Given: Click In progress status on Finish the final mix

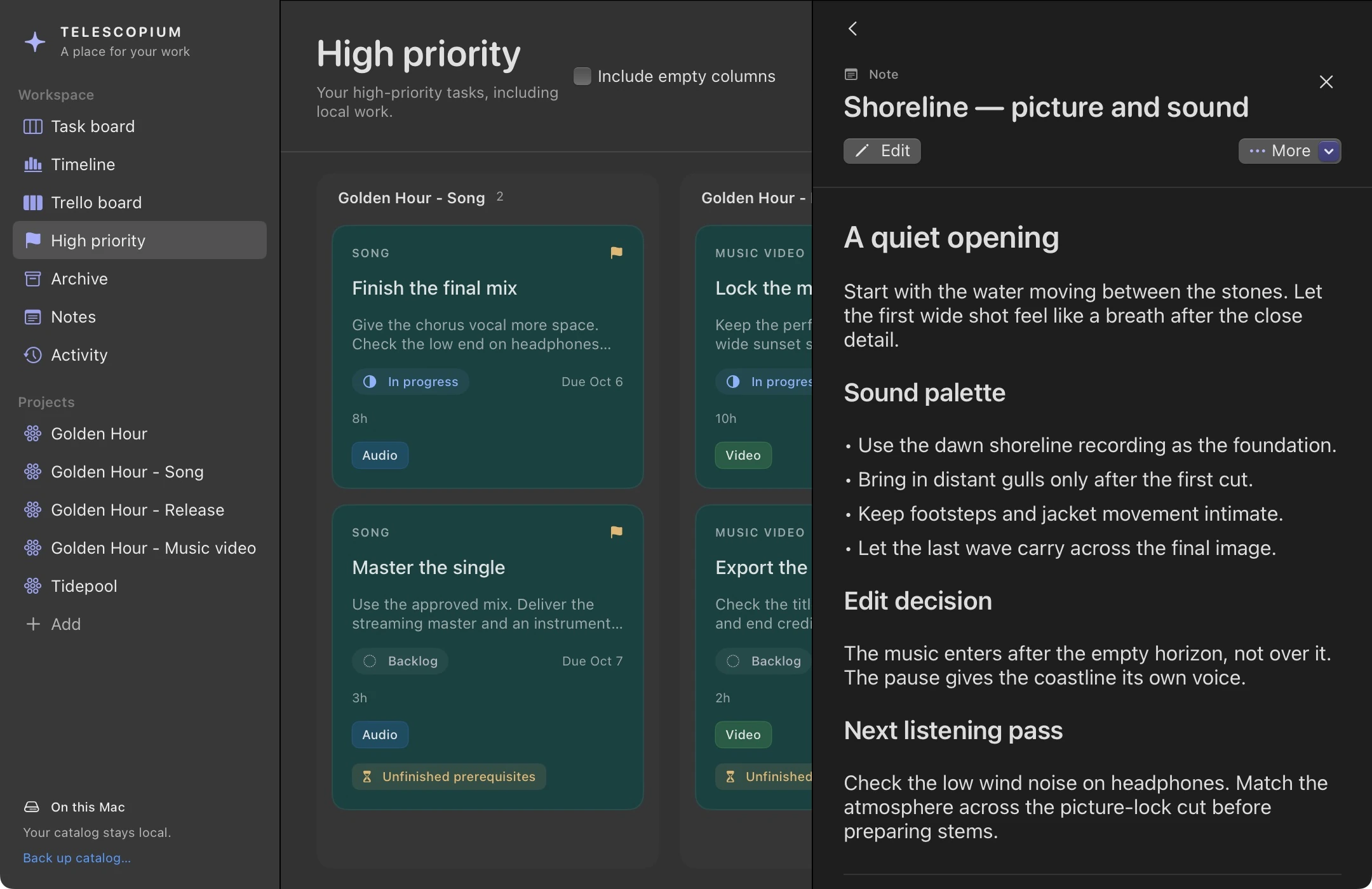Looking at the screenshot, I should pyautogui.click(x=410, y=382).
